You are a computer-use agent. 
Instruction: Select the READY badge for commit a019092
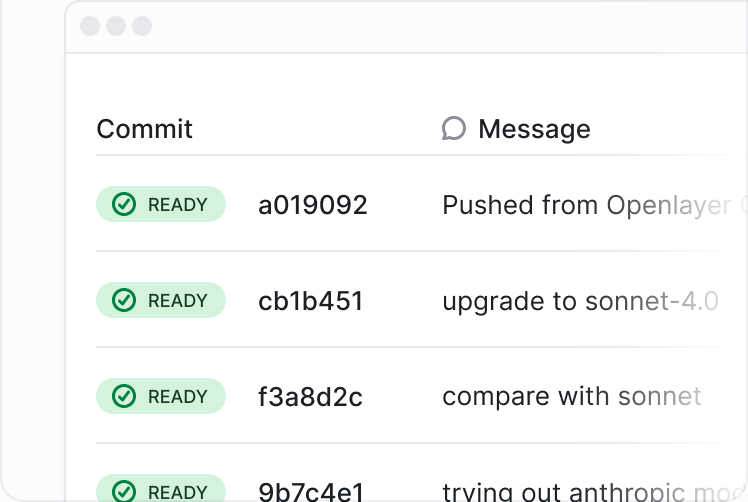click(x=161, y=204)
